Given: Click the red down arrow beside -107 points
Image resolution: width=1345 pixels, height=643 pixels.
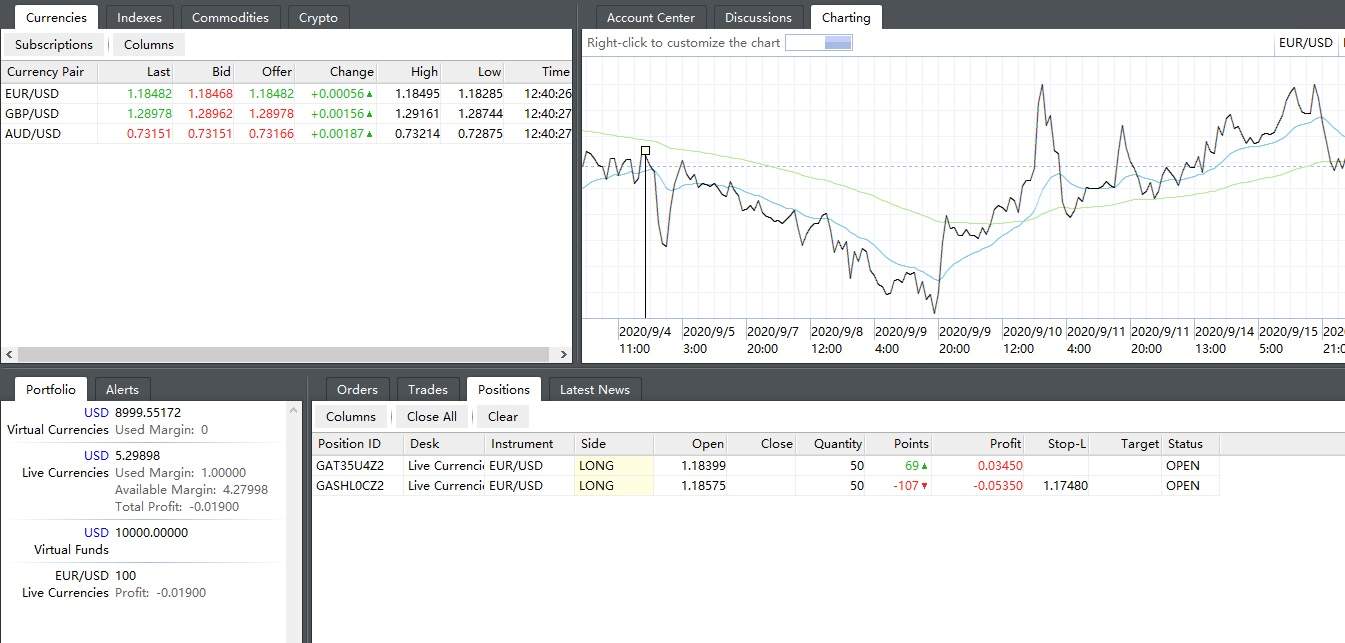Looking at the screenshot, I should (x=924, y=486).
